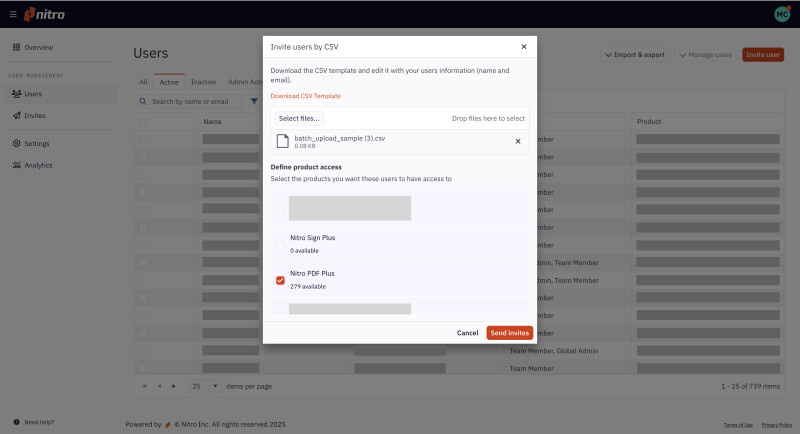Expand the Import & export dropdown
The image size is (800, 434).
635,55
